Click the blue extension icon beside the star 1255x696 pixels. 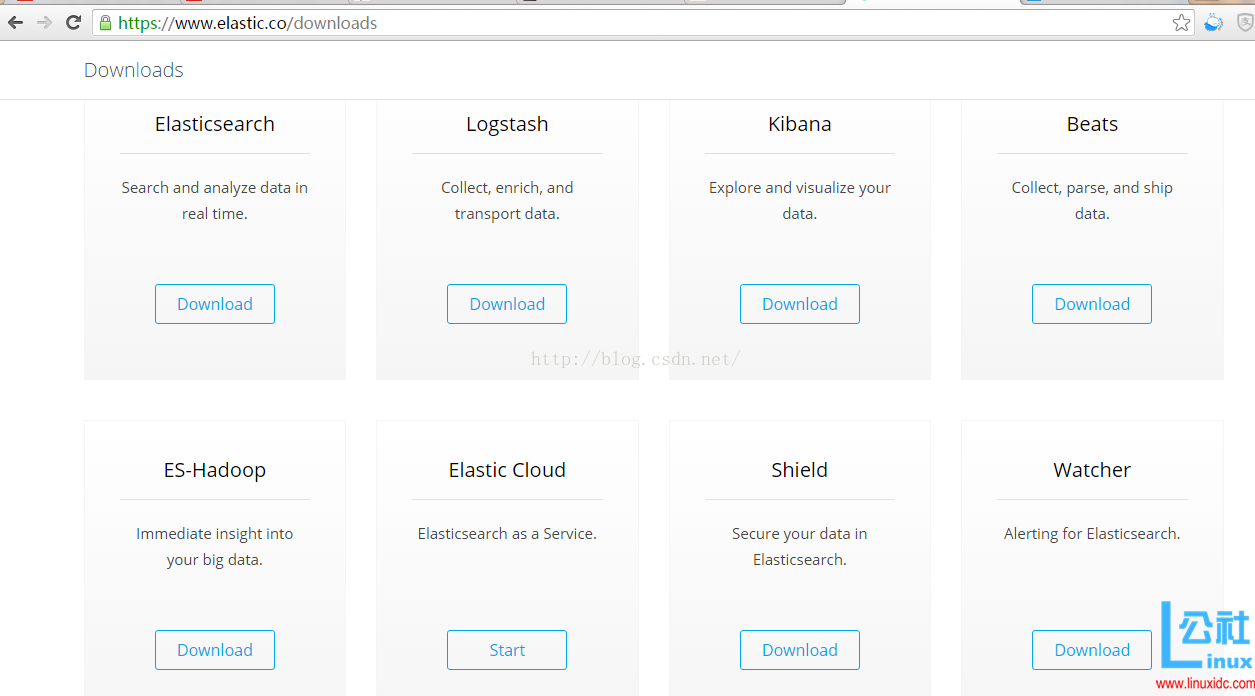[1213, 23]
